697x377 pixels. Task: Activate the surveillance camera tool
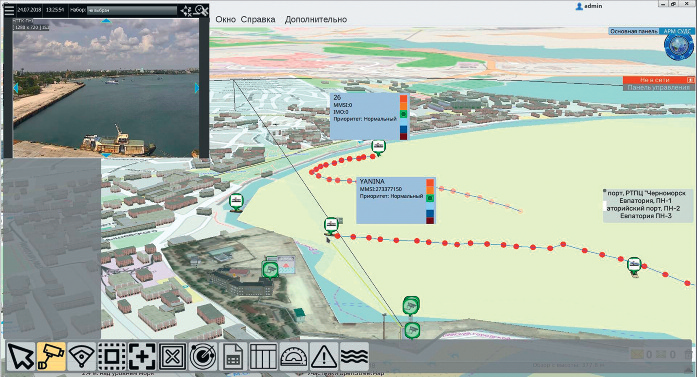click(x=51, y=356)
